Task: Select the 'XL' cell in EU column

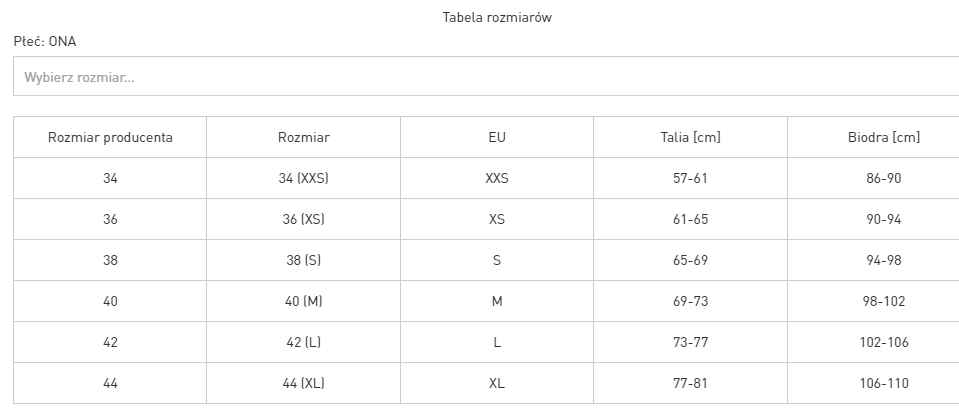Action: pyautogui.click(x=497, y=383)
